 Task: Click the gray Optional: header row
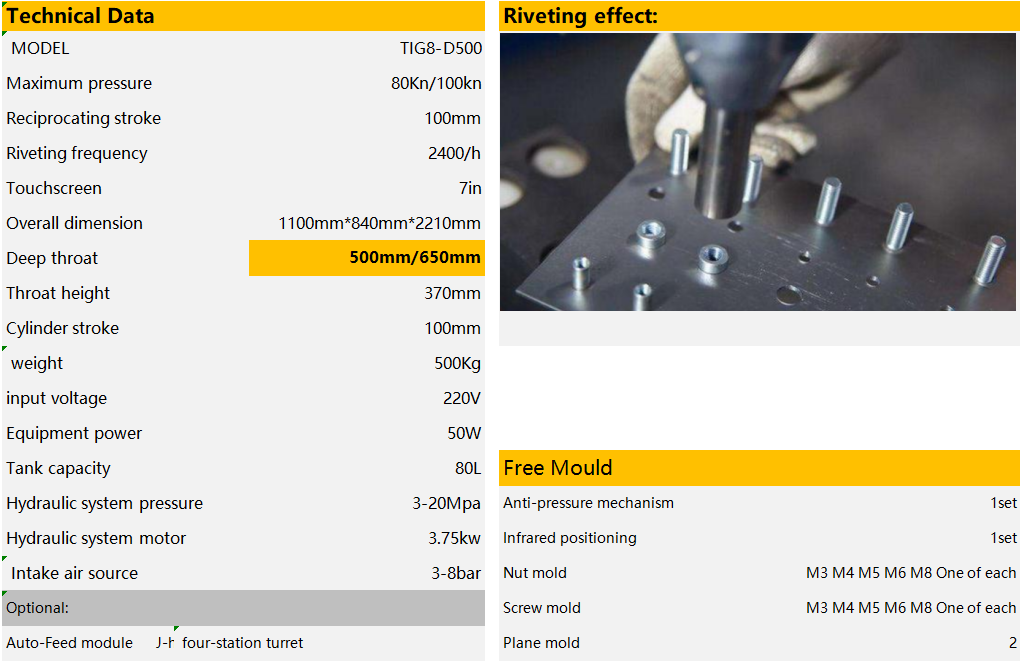[x=242, y=608]
